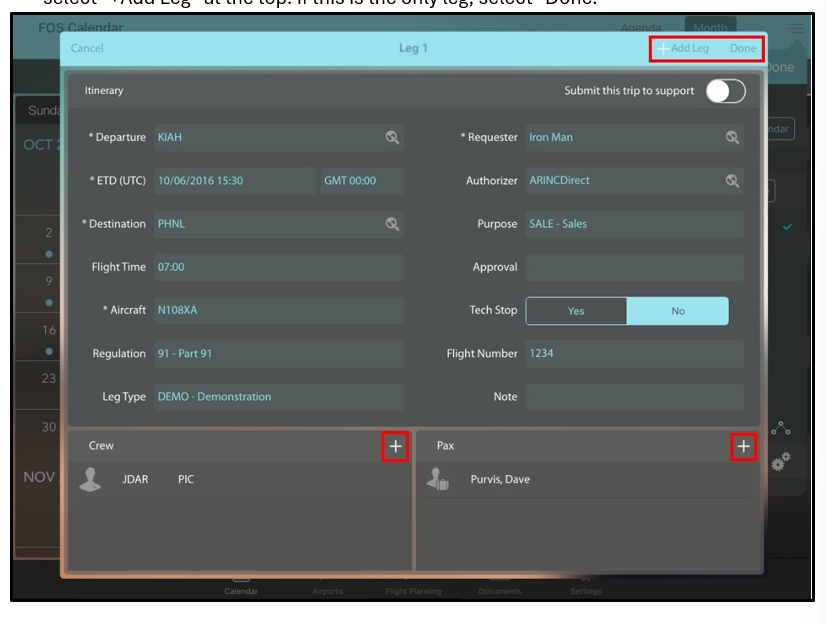Select the Purvis, Dave passenger icon
Viewport: 826px width, 625px height.
point(437,481)
